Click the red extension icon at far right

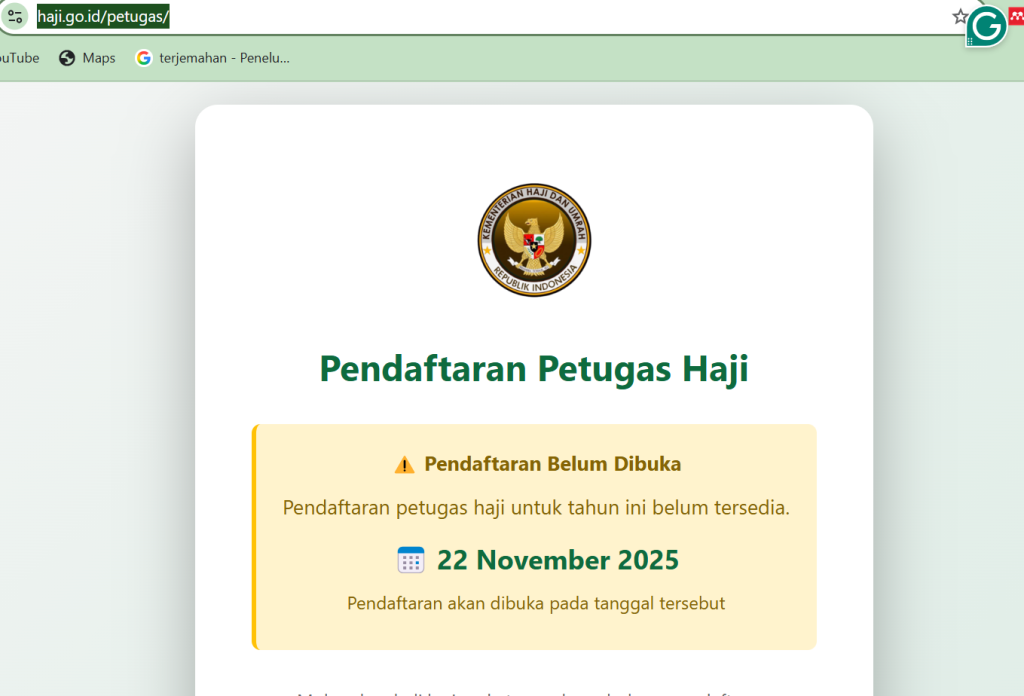click(x=1016, y=15)
